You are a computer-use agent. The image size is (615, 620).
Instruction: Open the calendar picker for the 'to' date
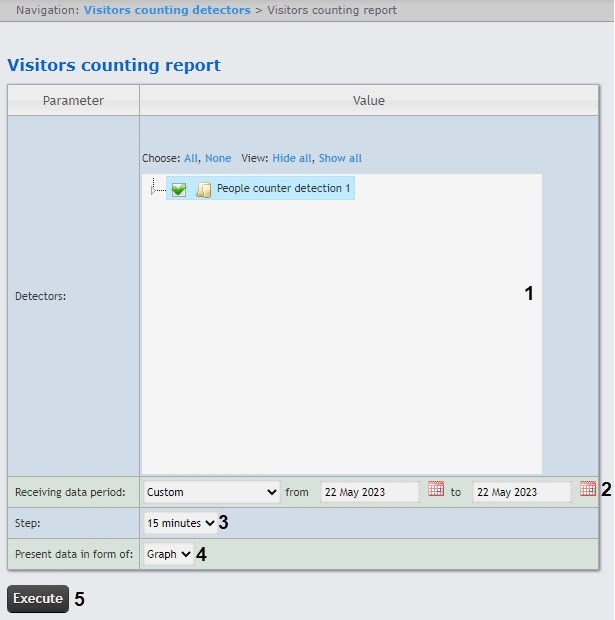[588, 489]
